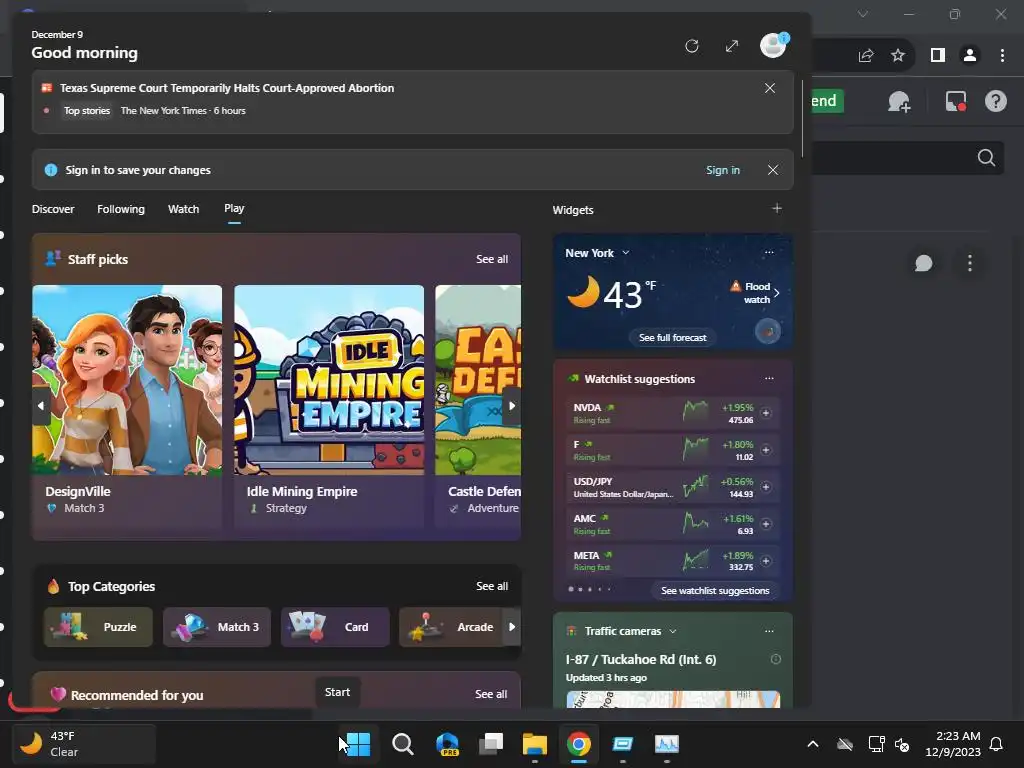Open Task View from the taskbar
Viewport: 1024px width, 768px height.
coord(491,744)
